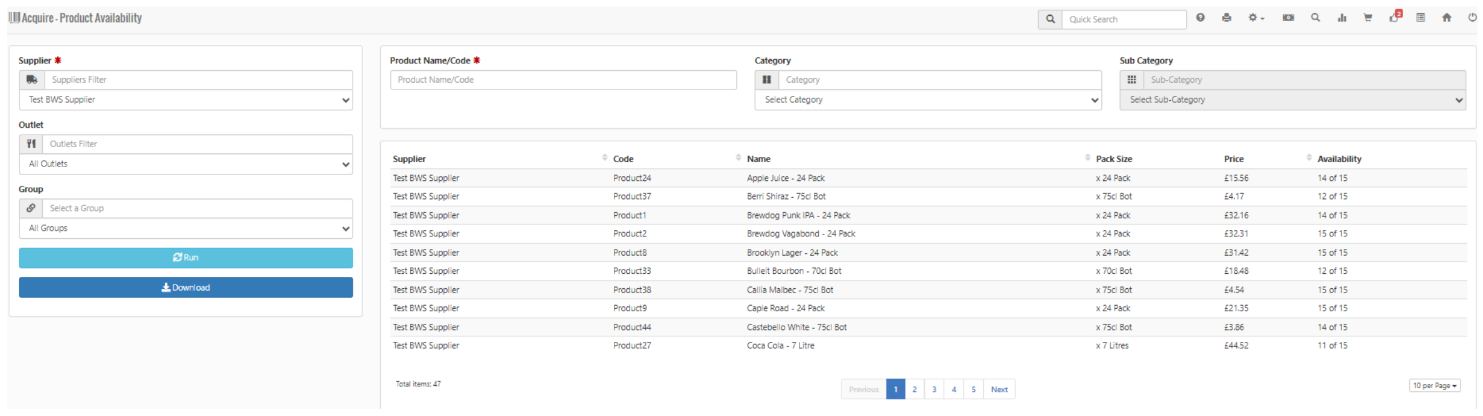Expand the Test BWS Supplier dropdown

(185, 100)
